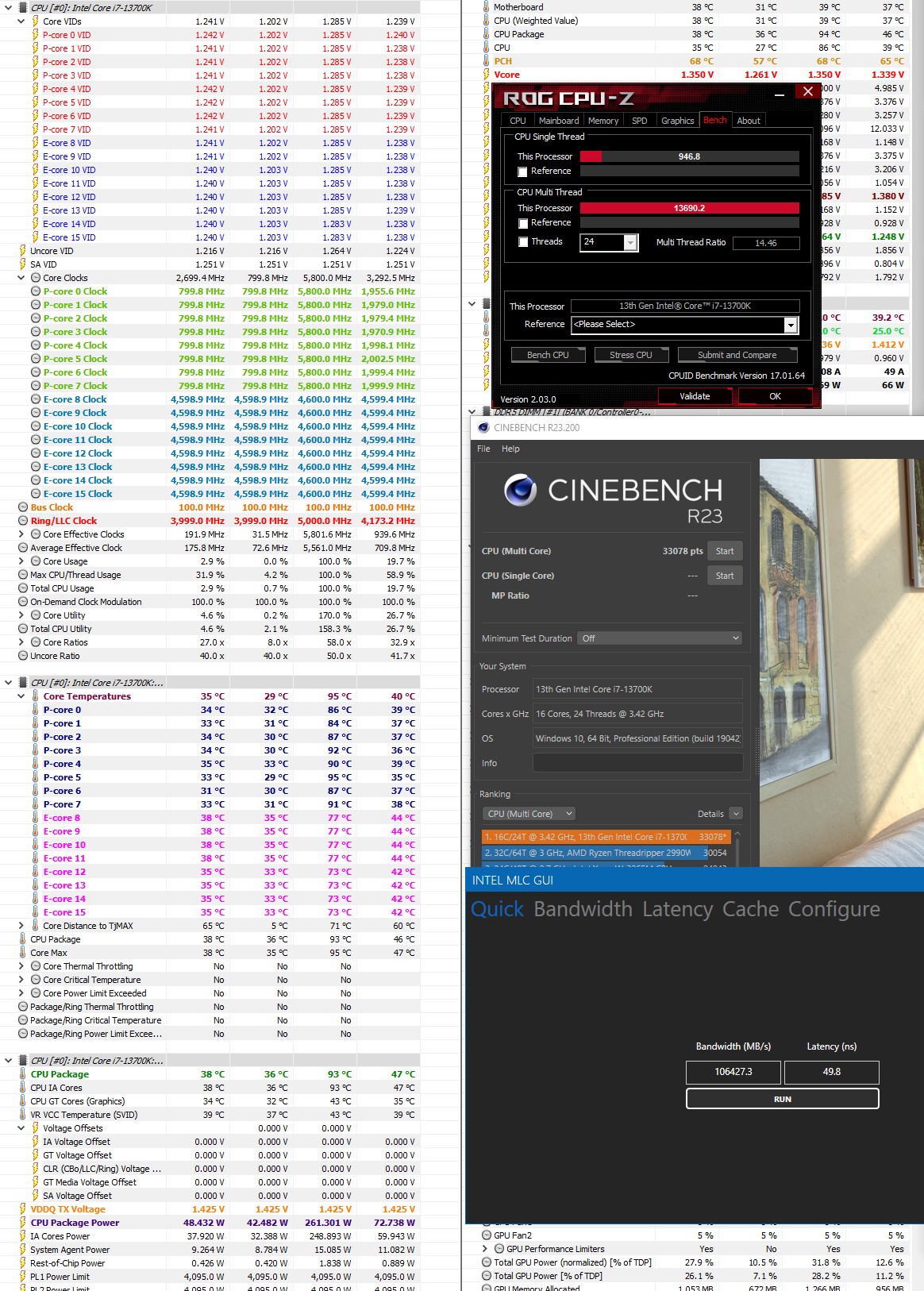
Task: Start the CPU Single Core test in Cinebench
Action: click(x=725, y=576)
